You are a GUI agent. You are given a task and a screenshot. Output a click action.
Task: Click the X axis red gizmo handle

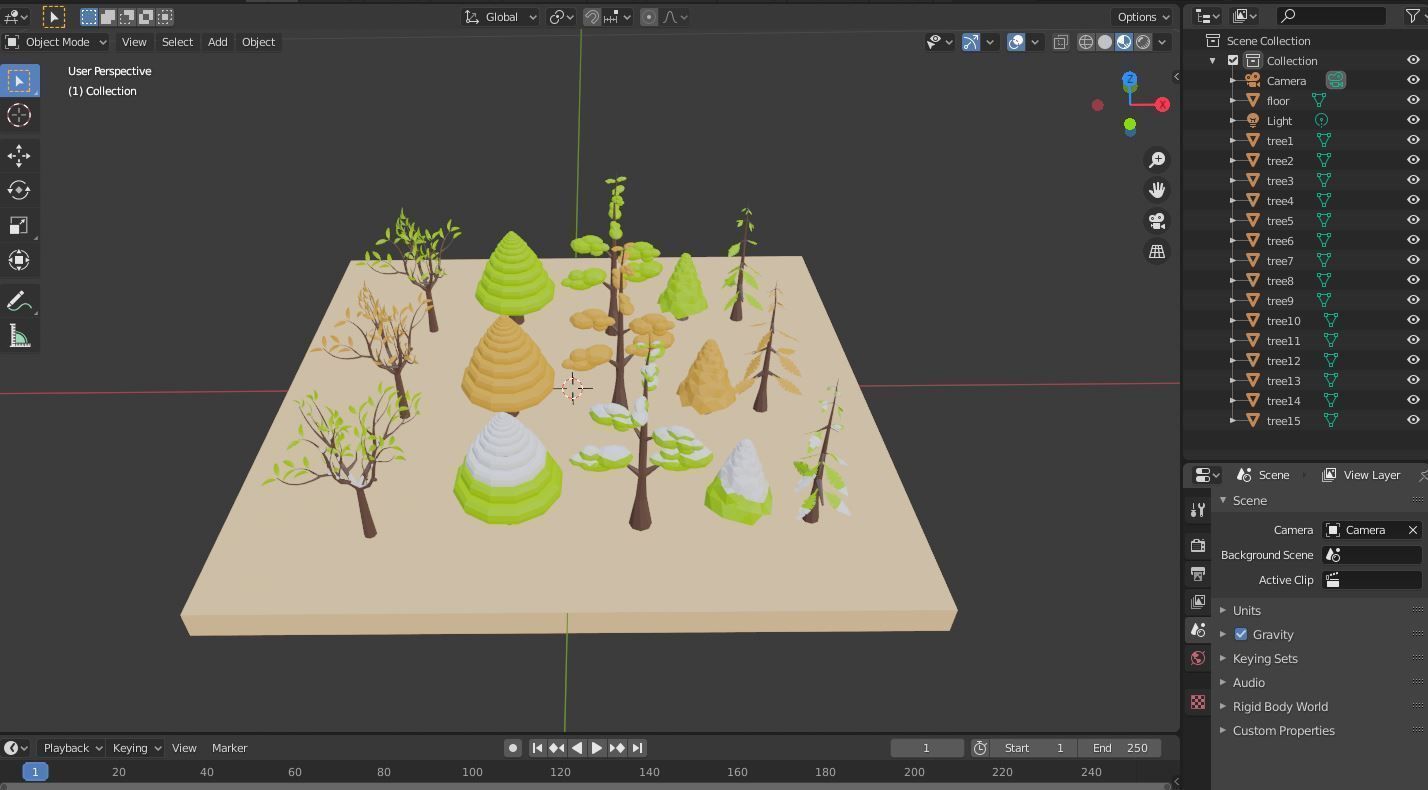tap(1162, 104)
